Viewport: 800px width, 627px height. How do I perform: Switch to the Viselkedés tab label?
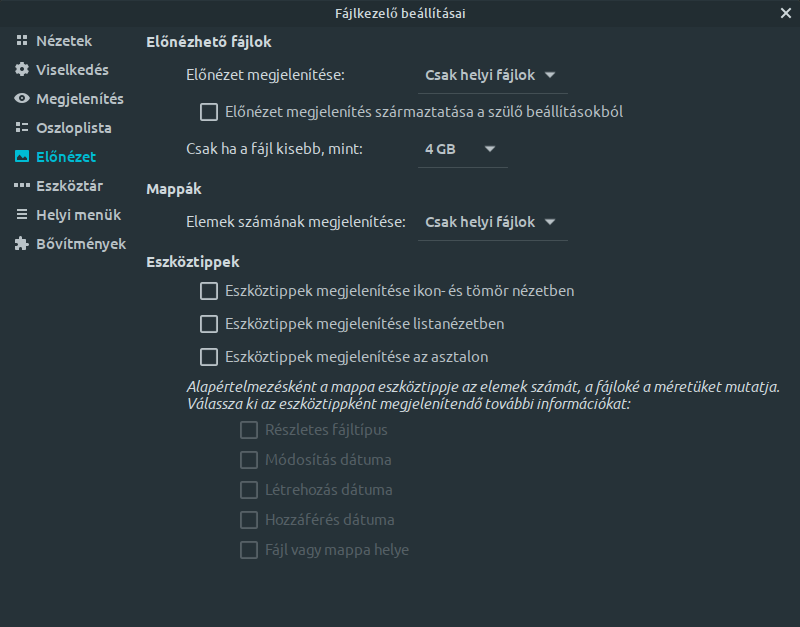pyautogui.click(x=72, y=70)
